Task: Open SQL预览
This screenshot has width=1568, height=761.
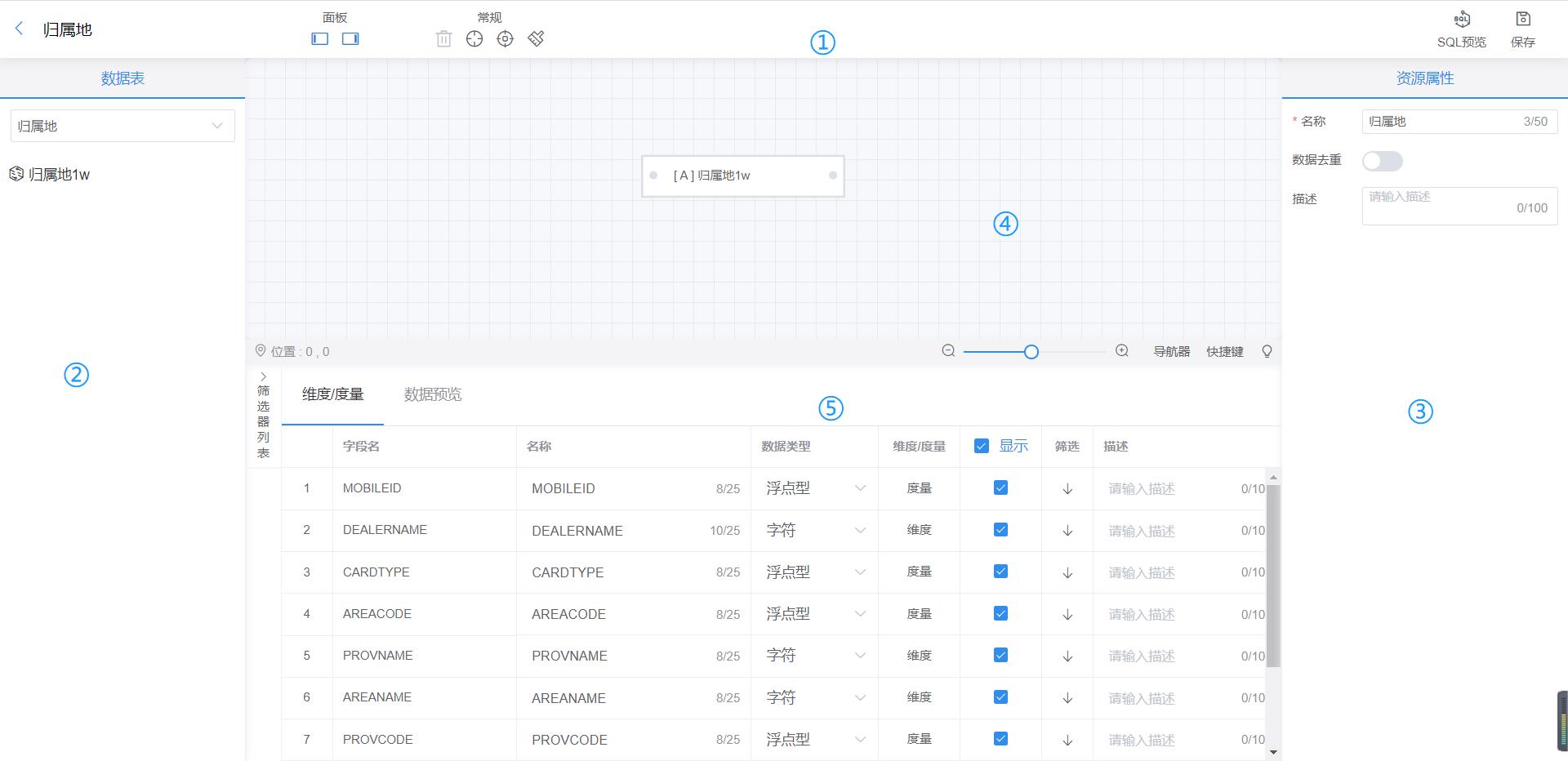Action: click(1462, 29)
